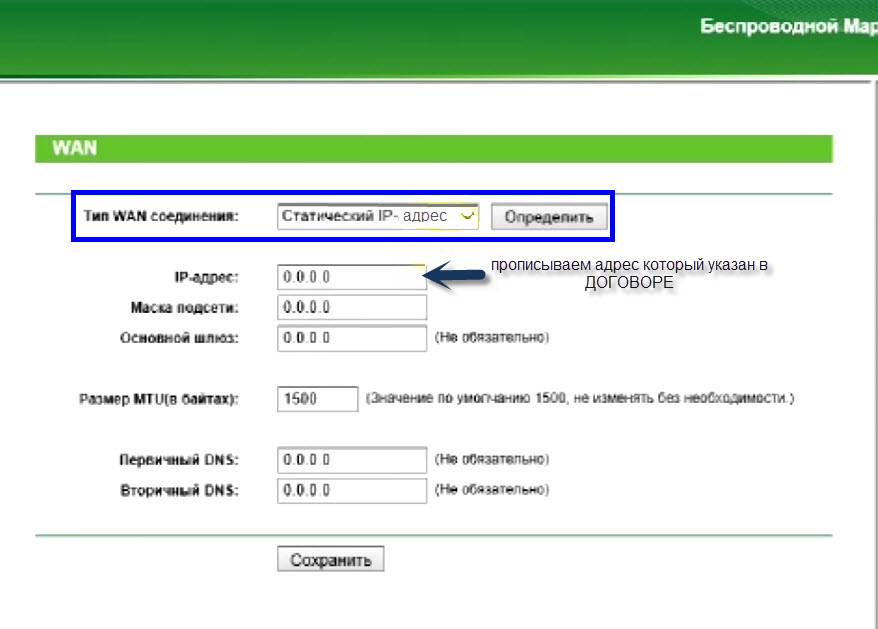Select the Маска подсети input field
The image size is (878, 629).
pyautogui.click(x=351, y=307)
